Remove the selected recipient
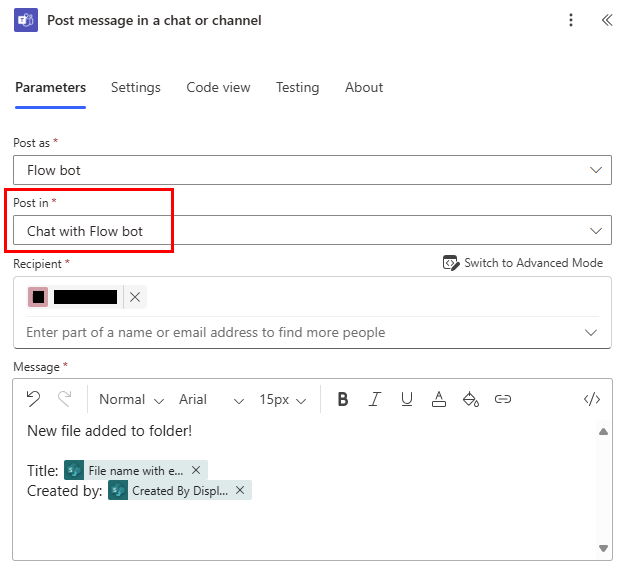This screenshot has height=585, width=623. pos(135,297)
